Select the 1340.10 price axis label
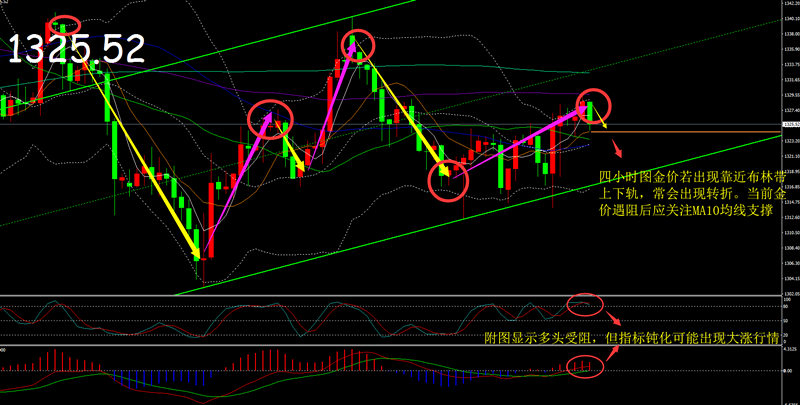The width and height of the screenshot is (800, 405). click(791, 19)
